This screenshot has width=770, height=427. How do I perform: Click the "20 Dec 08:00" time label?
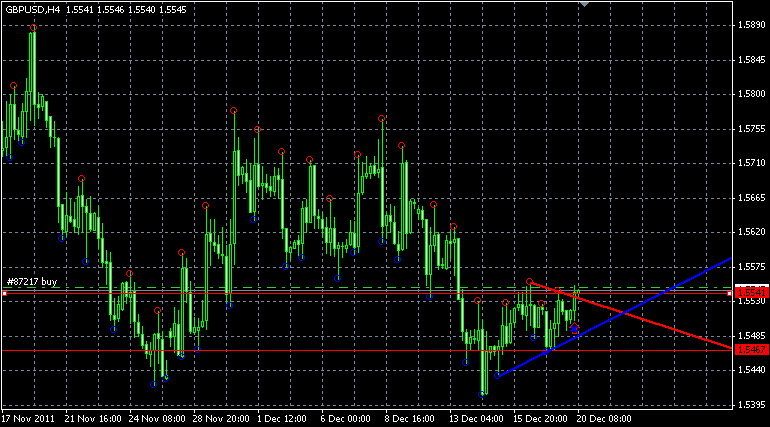click(x=604, y=419)
